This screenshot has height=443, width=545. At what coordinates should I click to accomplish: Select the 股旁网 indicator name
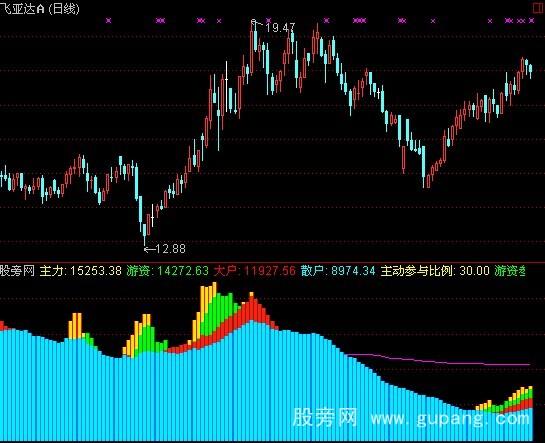click(x=17, y=270)
